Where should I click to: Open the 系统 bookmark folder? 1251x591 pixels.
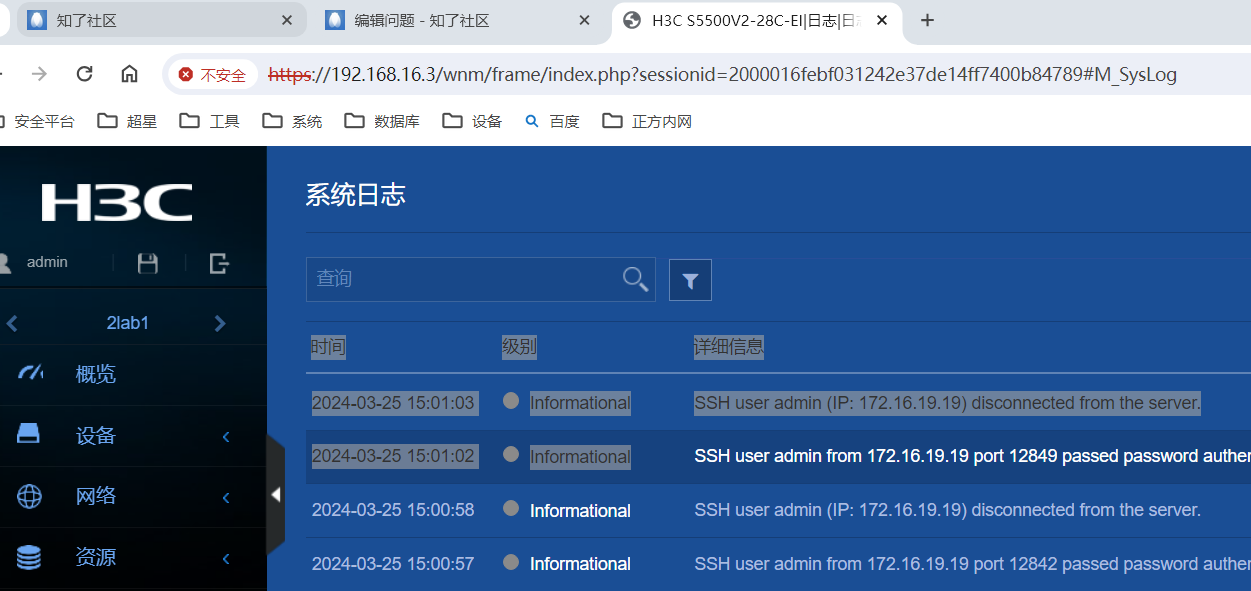[x=292, y=121]
